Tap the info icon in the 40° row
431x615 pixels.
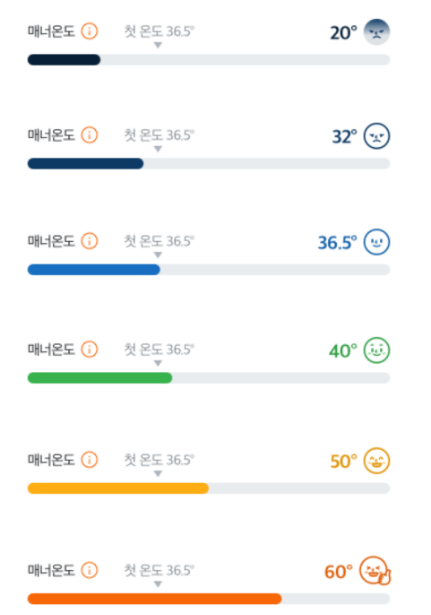[x=89, y=349]
